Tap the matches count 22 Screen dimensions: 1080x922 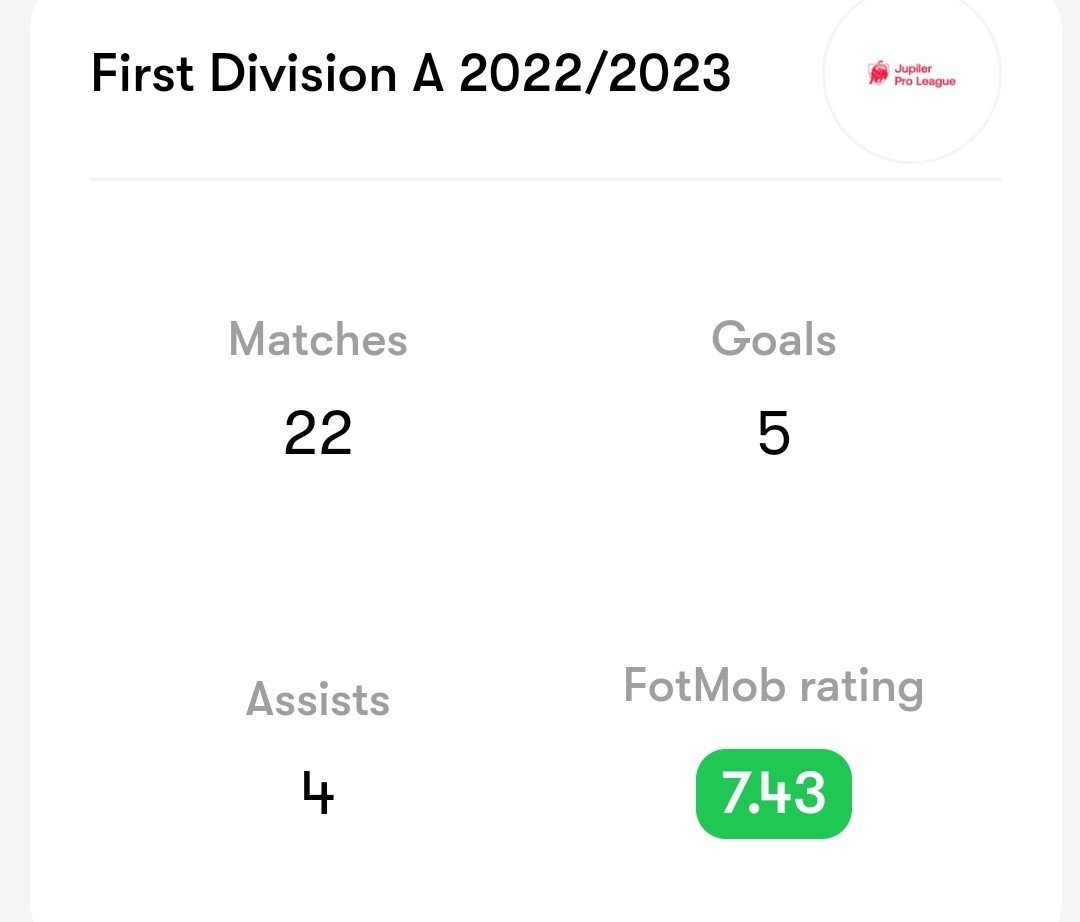pos(318,433)
